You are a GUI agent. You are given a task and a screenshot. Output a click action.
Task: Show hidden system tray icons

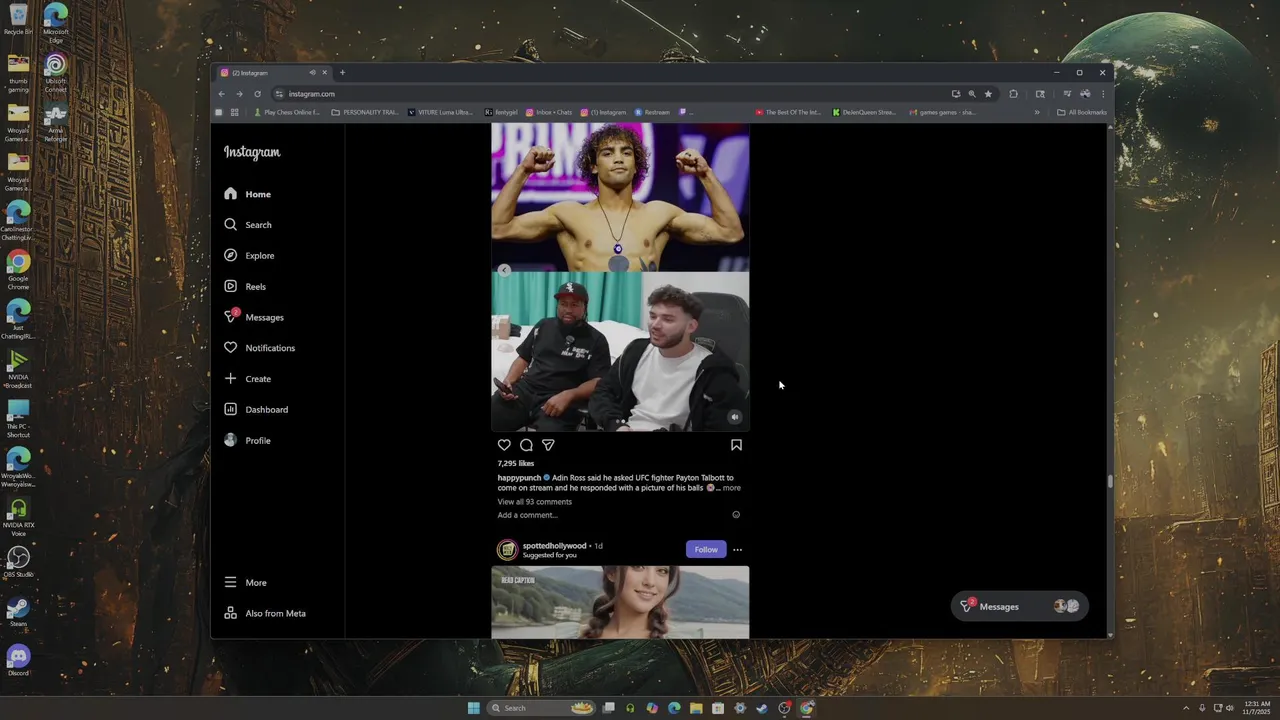(x=1186, y=708)
